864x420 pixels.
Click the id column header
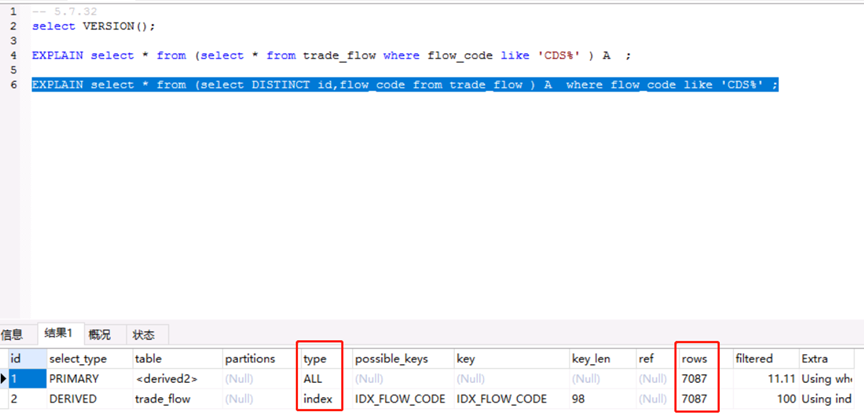[27, 358]
